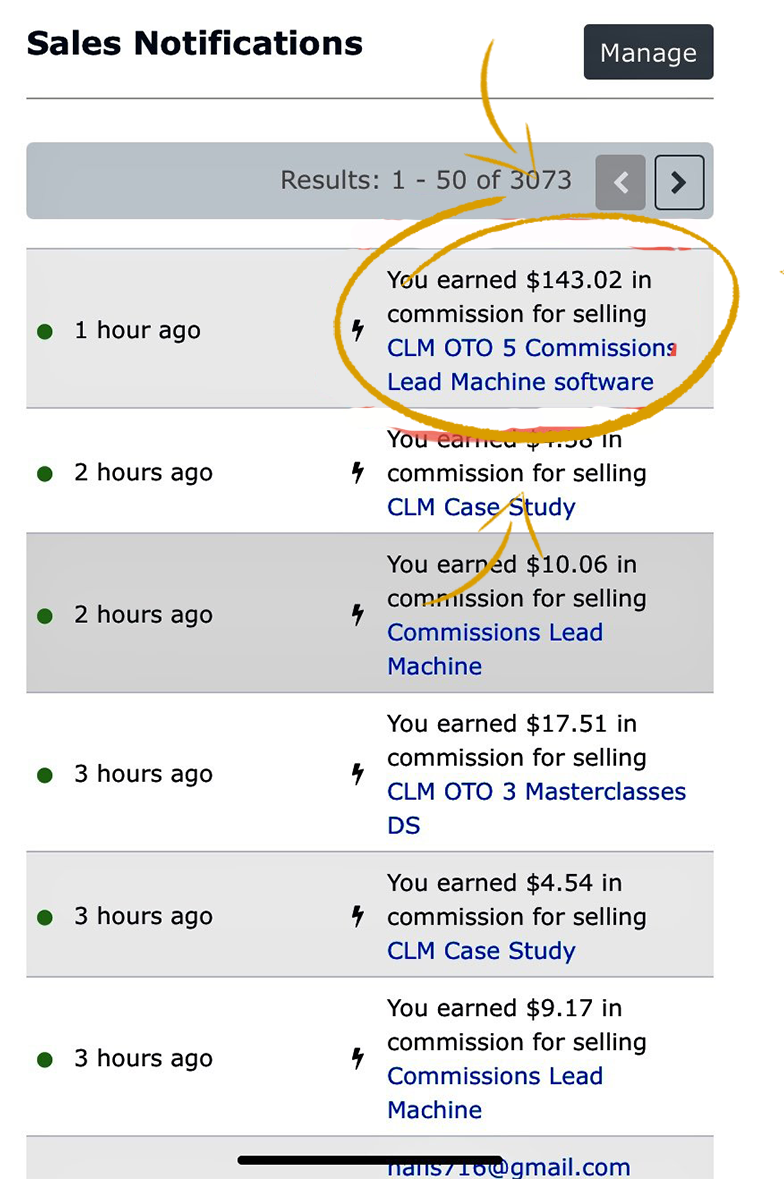The image size is (784, 1179).
Task: Open CLM Case Study link under 2 hours ago
Action: 481,507
